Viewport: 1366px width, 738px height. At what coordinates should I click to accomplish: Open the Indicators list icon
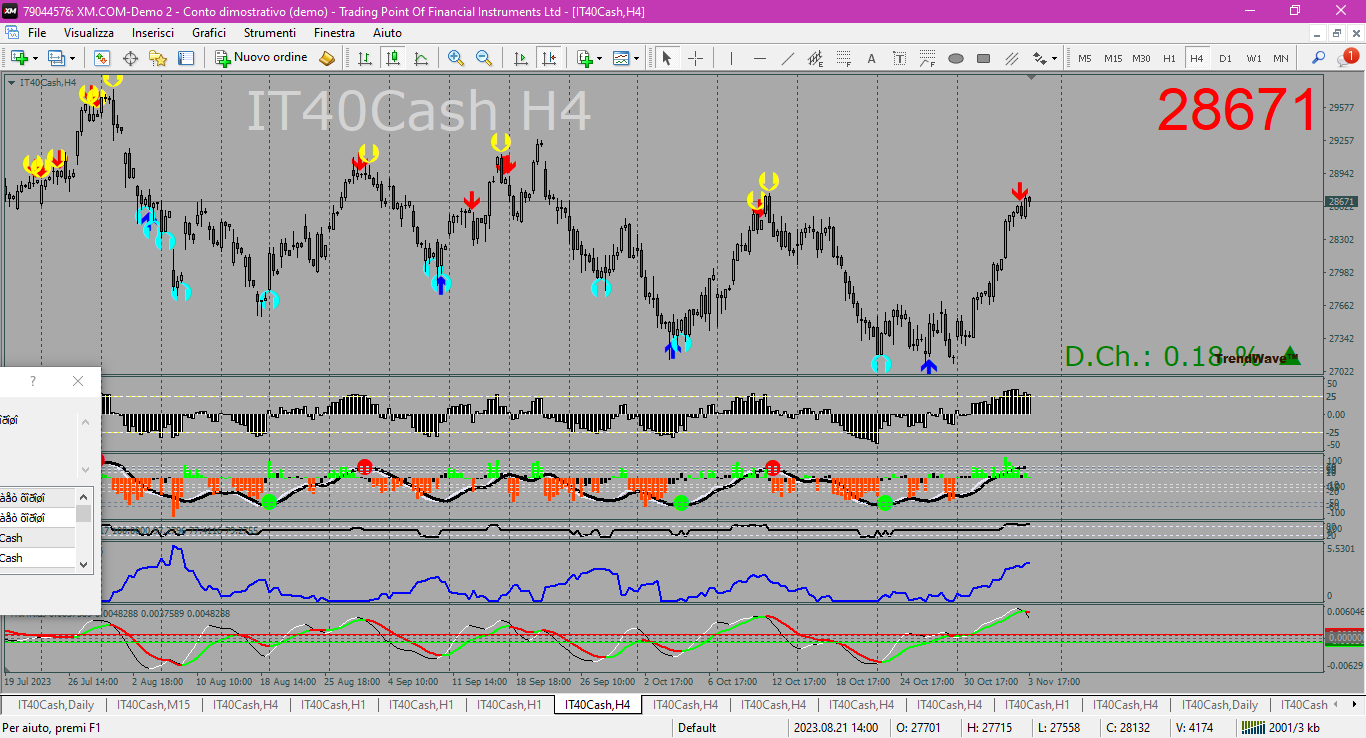(x=585, y=58)
